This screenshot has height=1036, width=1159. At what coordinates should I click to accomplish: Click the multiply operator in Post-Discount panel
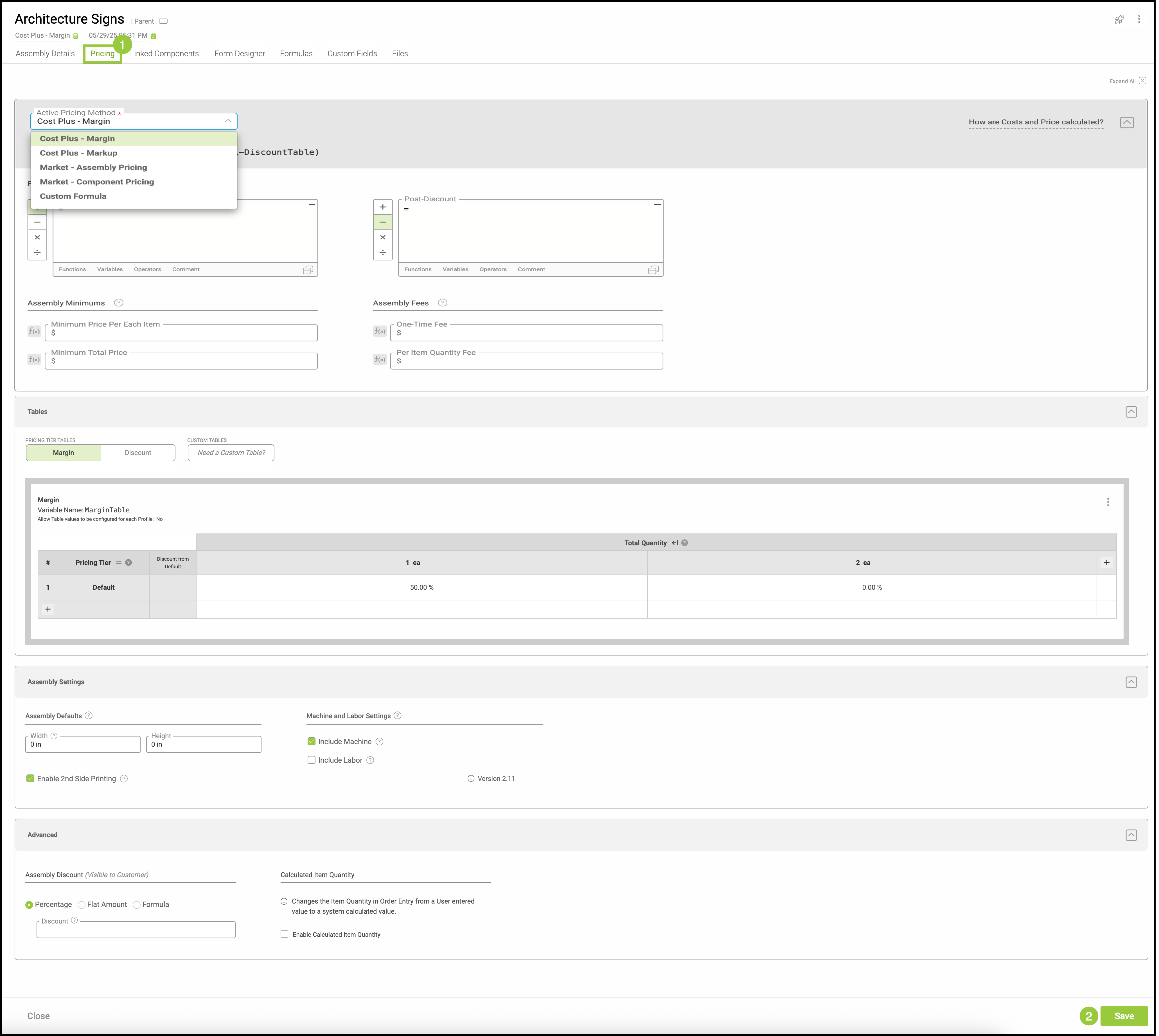tap(383, 237)
